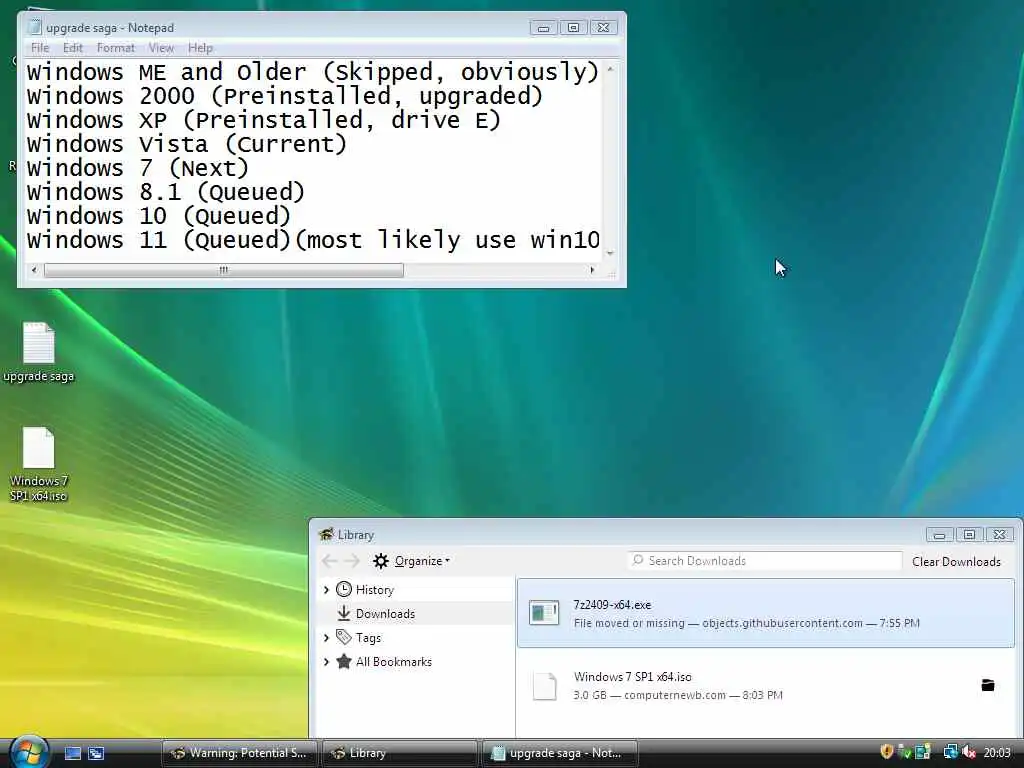Click the Notepad title bar icon
The width and height of the screenshot is (1024, 768).
pos(35,27)
